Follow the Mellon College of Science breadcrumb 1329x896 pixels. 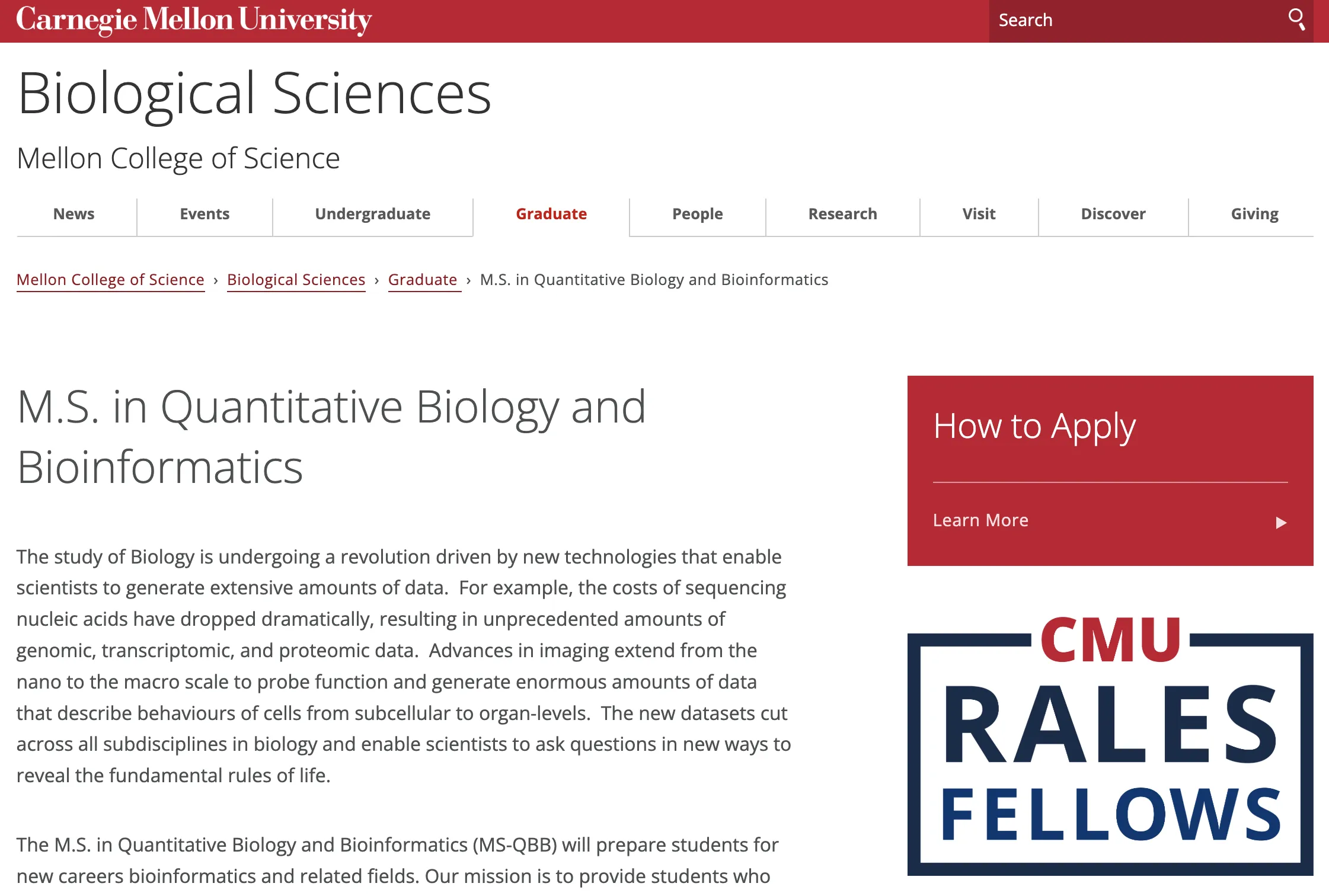tap(110, 280)
